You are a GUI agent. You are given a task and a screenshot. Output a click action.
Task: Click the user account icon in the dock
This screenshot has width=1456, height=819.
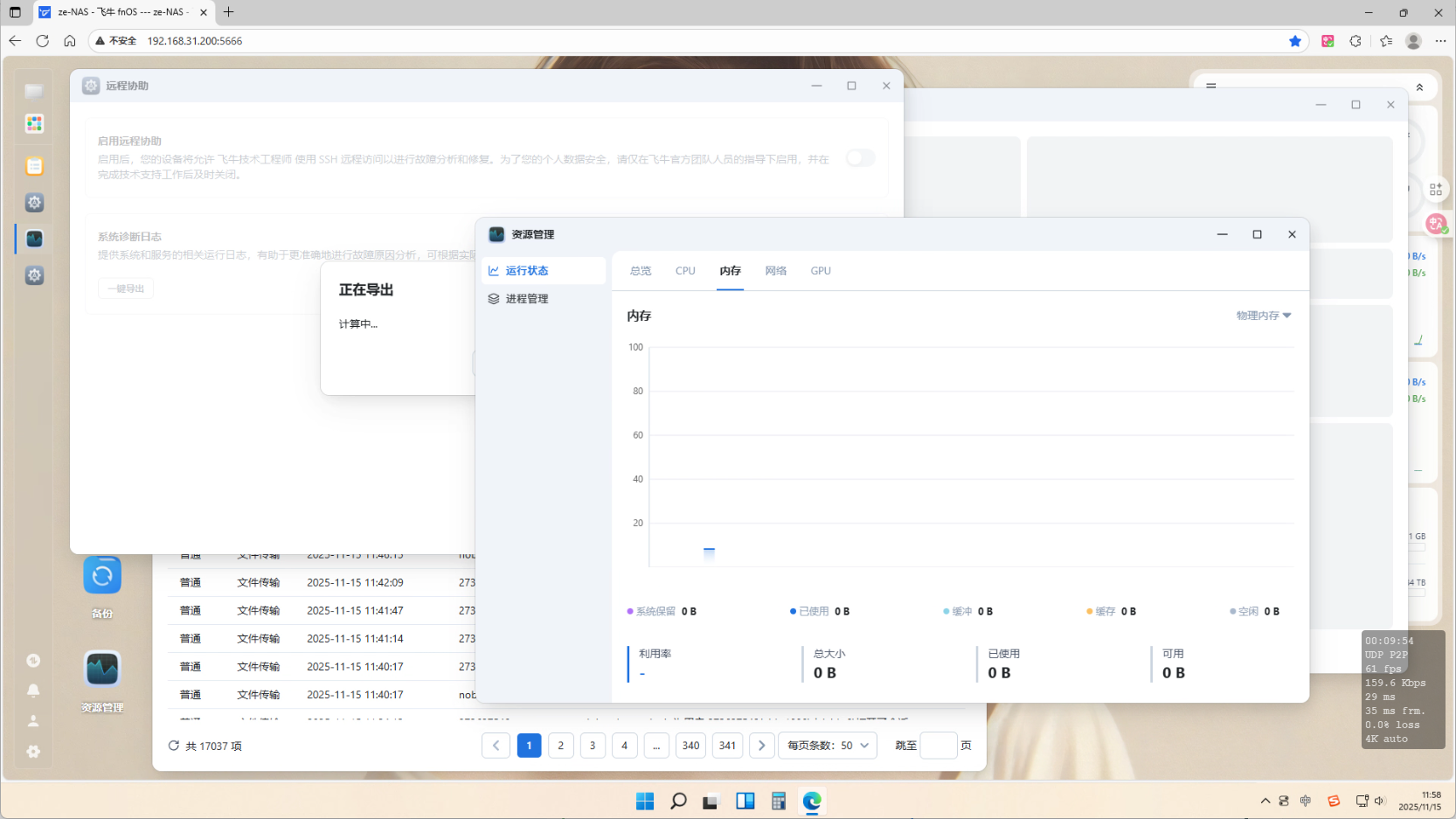33,720
